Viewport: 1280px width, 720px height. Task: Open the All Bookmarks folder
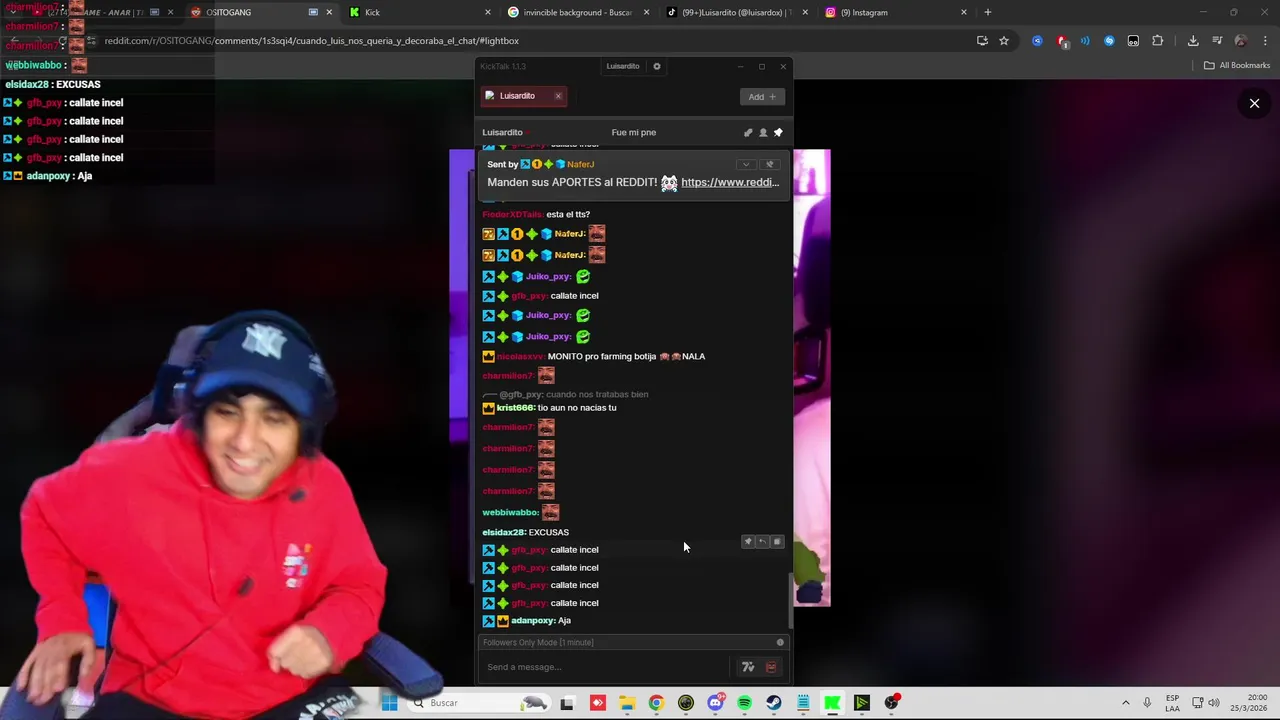(x=1237, y=65)
